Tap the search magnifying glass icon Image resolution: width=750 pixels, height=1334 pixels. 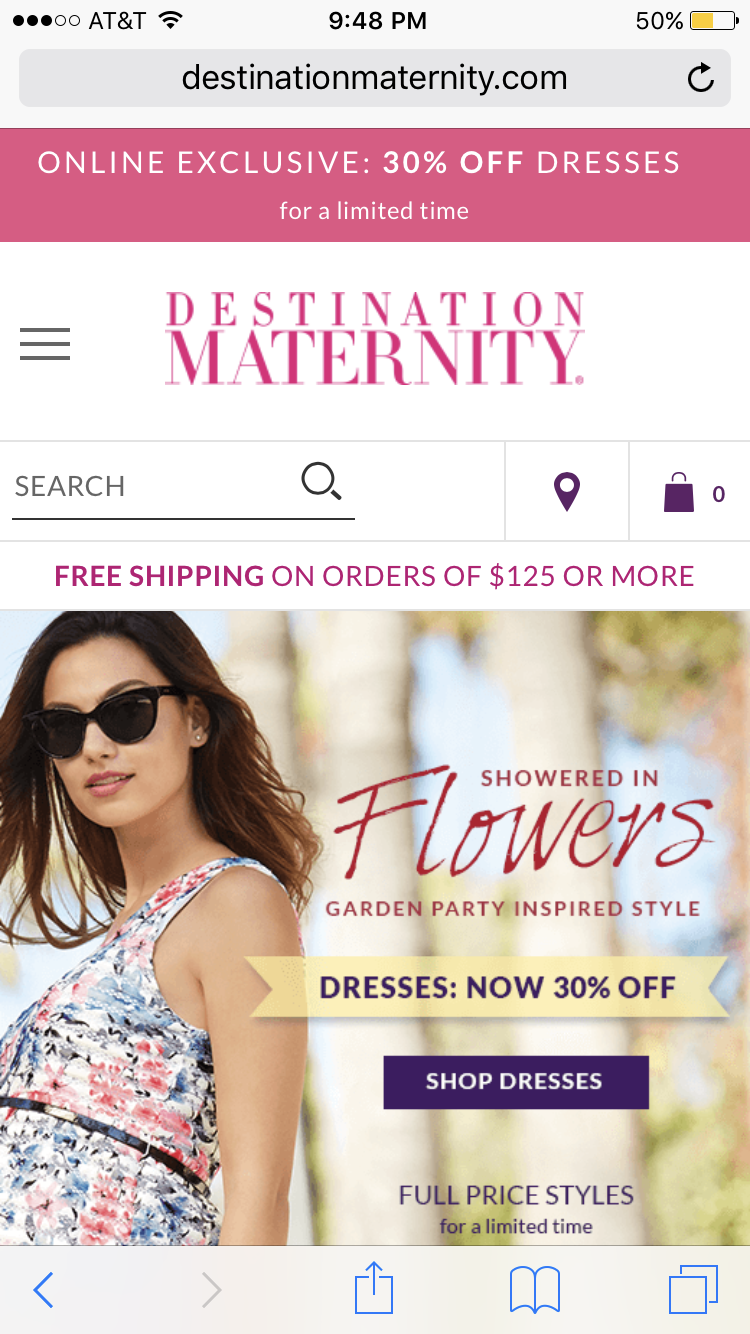322,482
